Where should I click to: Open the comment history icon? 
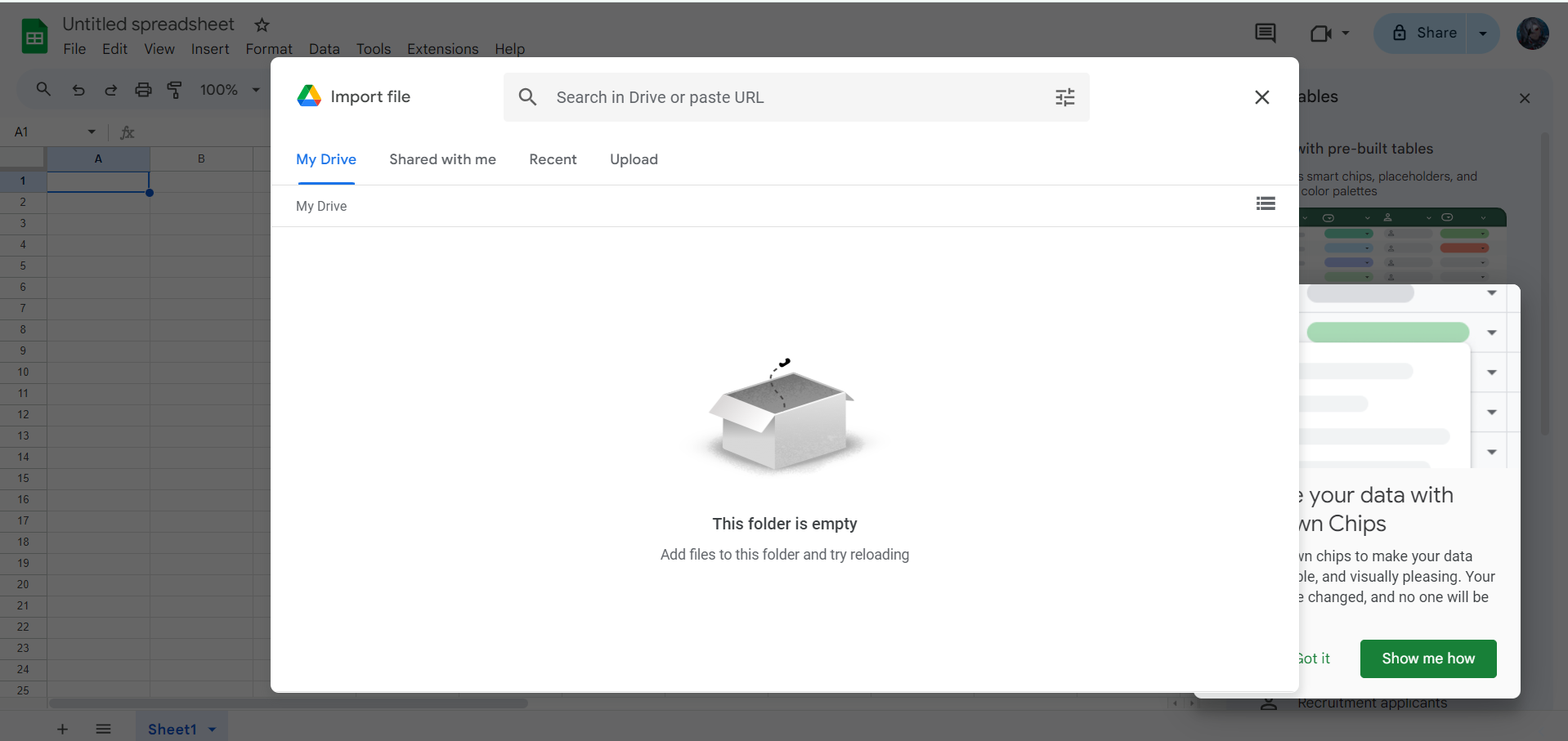point(1265,33)
